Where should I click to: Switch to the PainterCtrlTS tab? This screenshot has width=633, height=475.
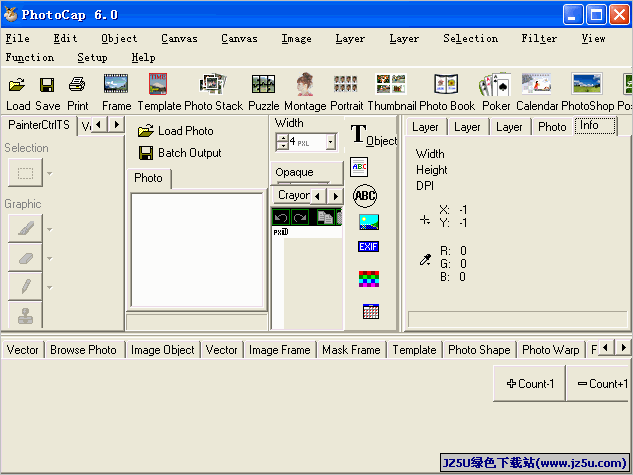pyautogui.click(x=39, y=125)
